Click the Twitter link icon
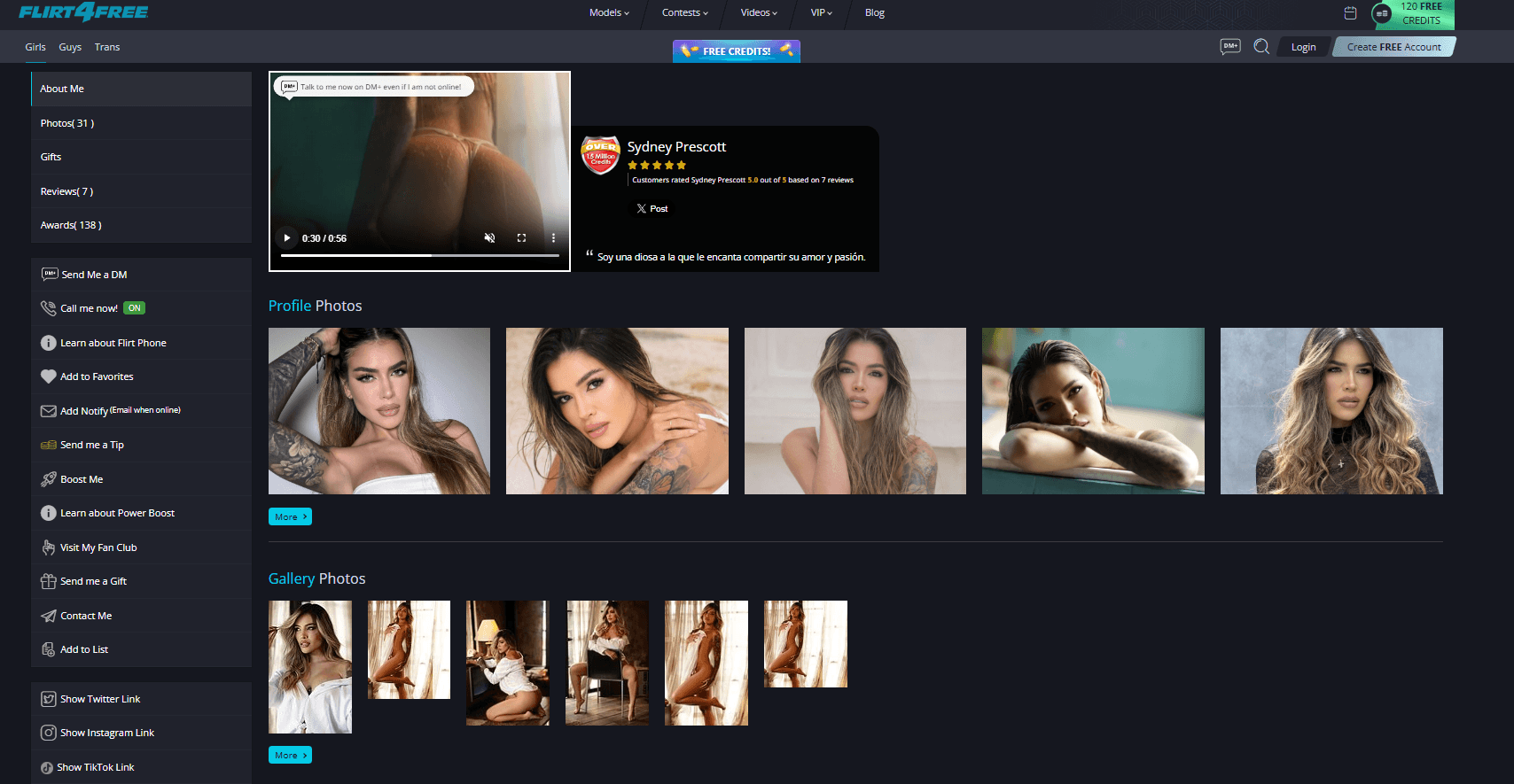The height and width of the screenshot is (784, 1514). 49,699
